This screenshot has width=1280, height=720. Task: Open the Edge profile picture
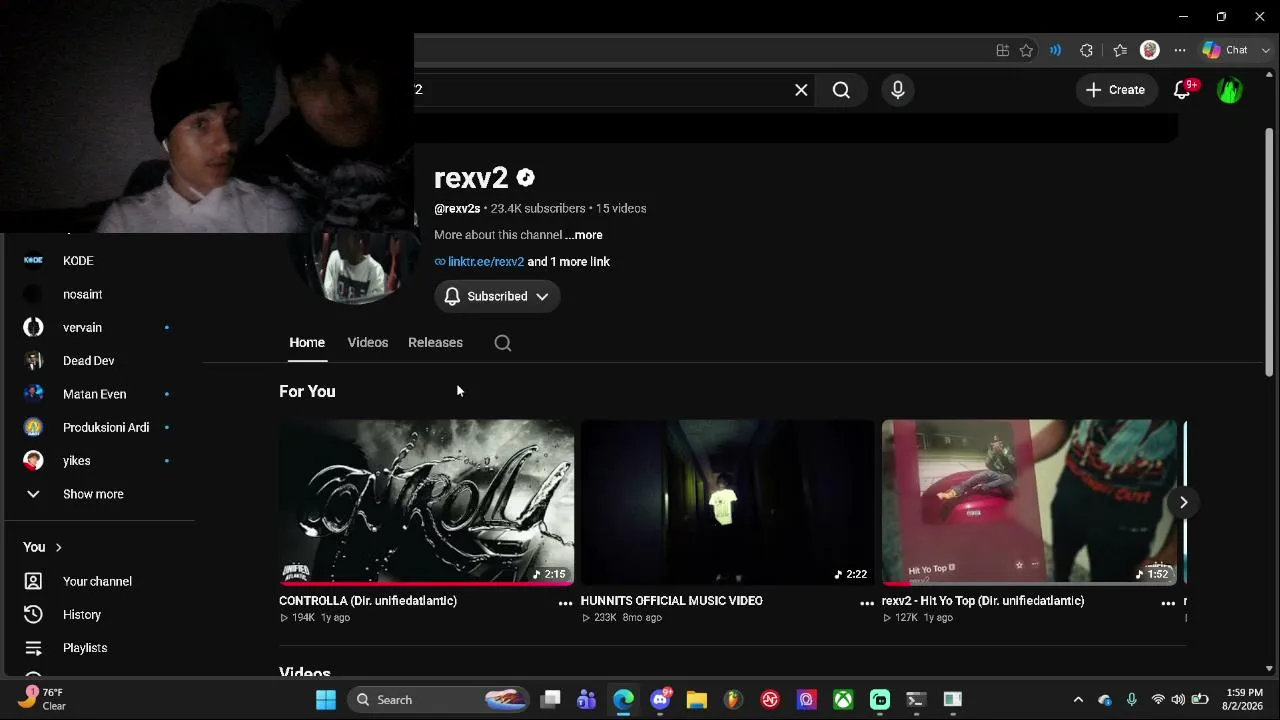click(1150, 50)
